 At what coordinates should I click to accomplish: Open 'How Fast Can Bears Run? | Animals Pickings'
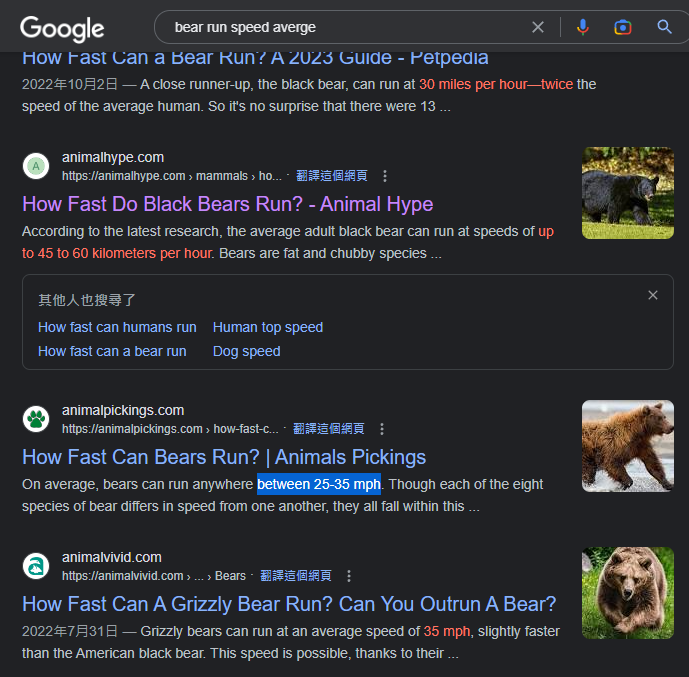click(x=224, y=457)
